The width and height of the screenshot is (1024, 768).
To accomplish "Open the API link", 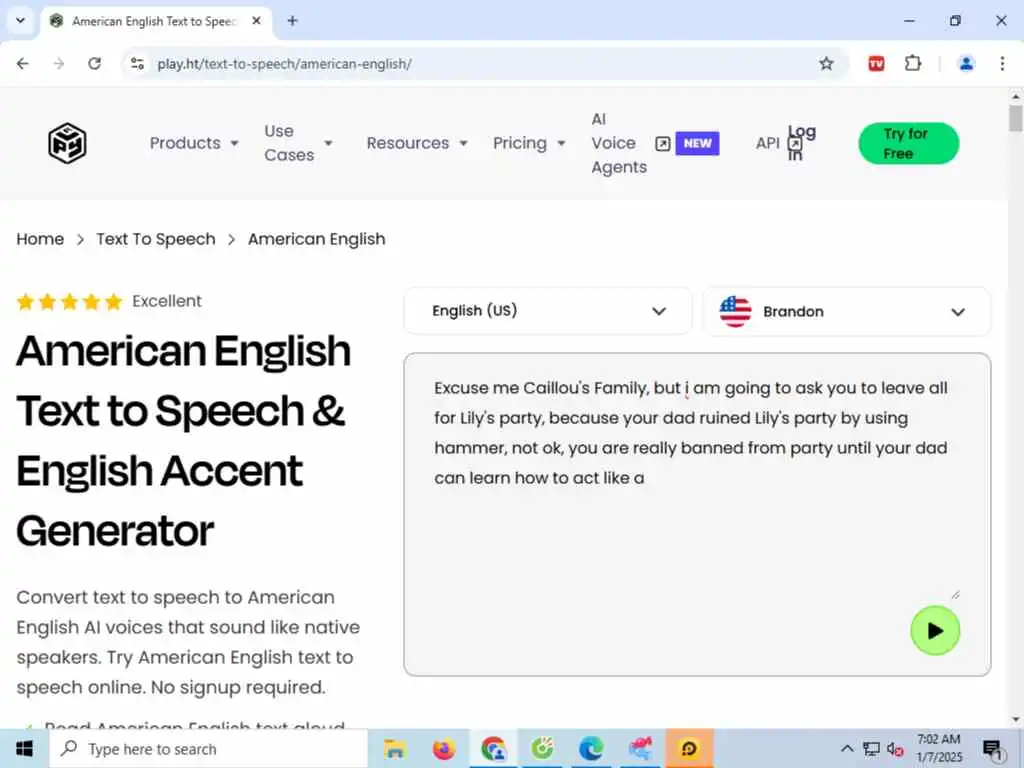I will click(x=767, y=143).
